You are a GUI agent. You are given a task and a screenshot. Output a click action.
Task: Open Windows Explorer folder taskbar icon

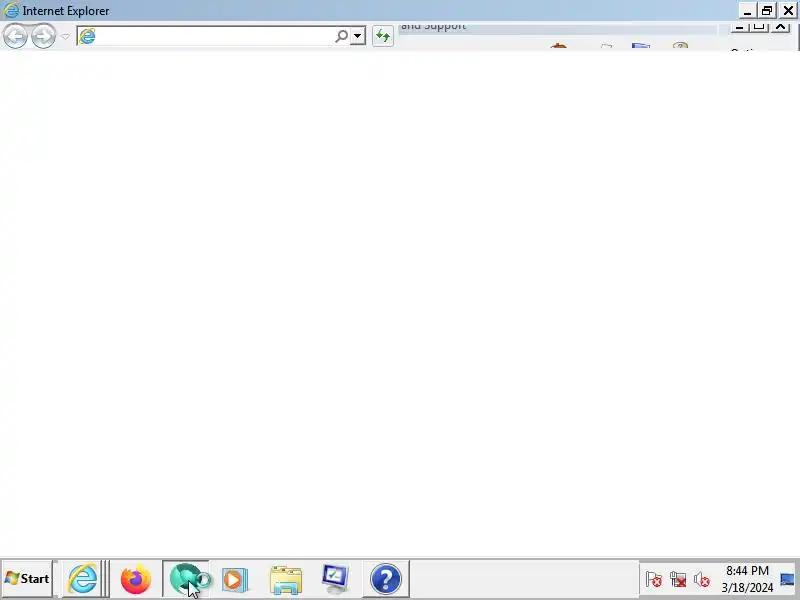[286, 580]
